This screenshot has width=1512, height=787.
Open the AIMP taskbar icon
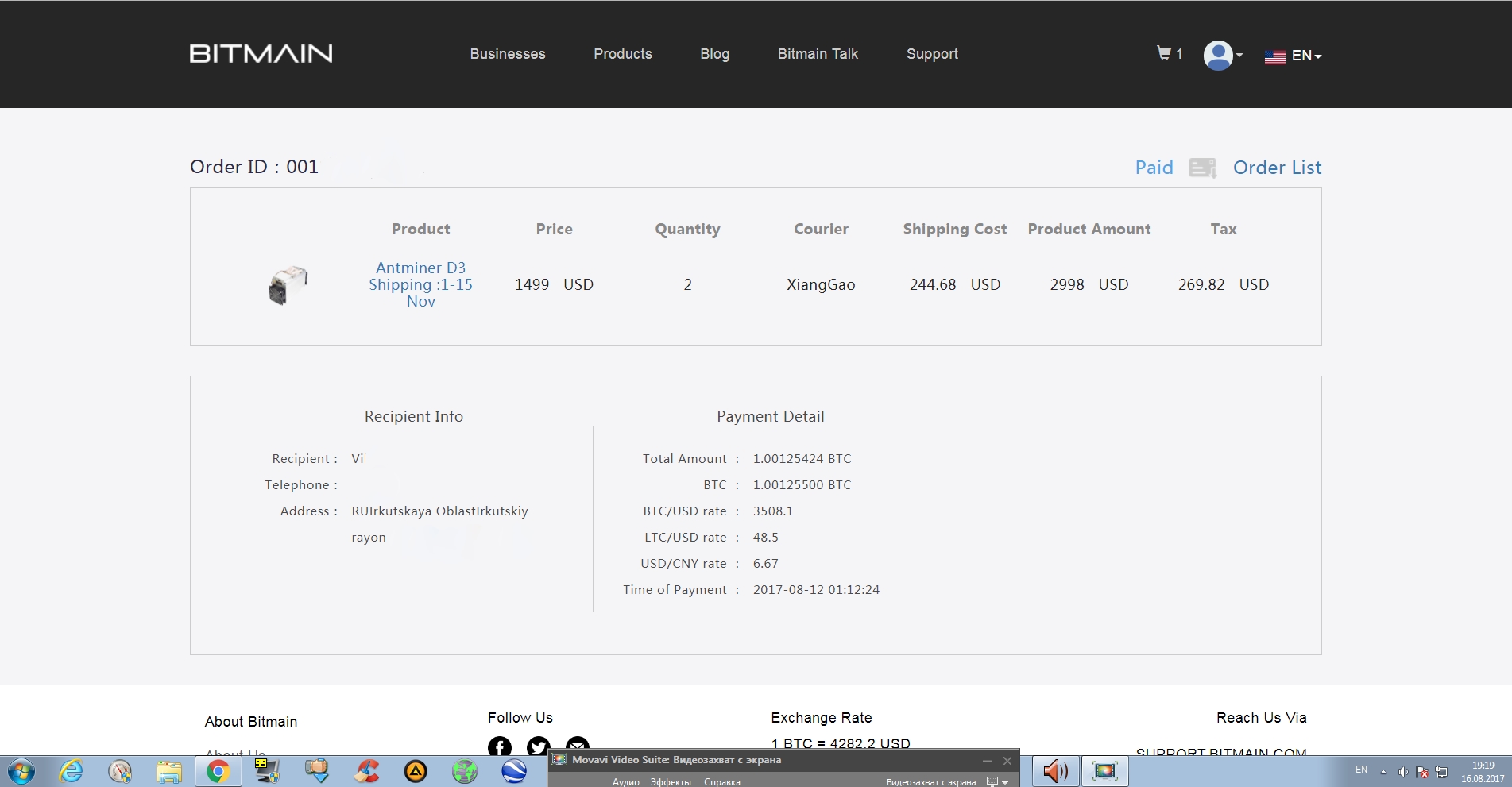pos(416,771)
